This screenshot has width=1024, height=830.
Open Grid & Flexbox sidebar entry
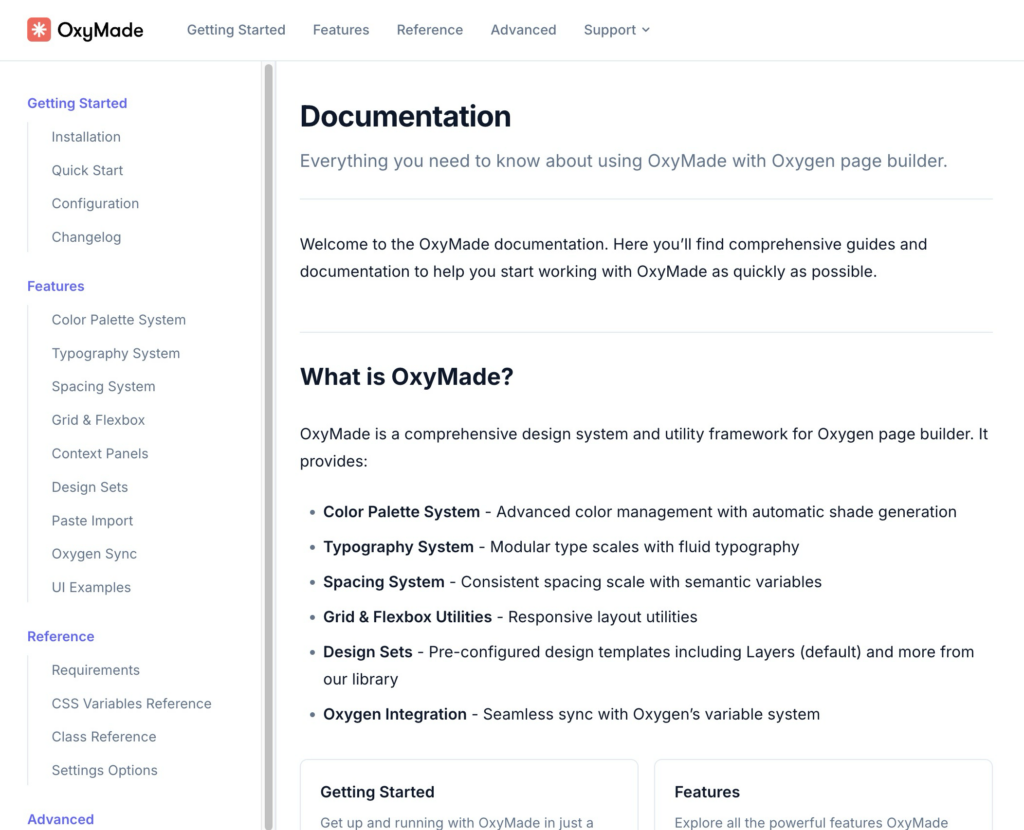(99, 420)
